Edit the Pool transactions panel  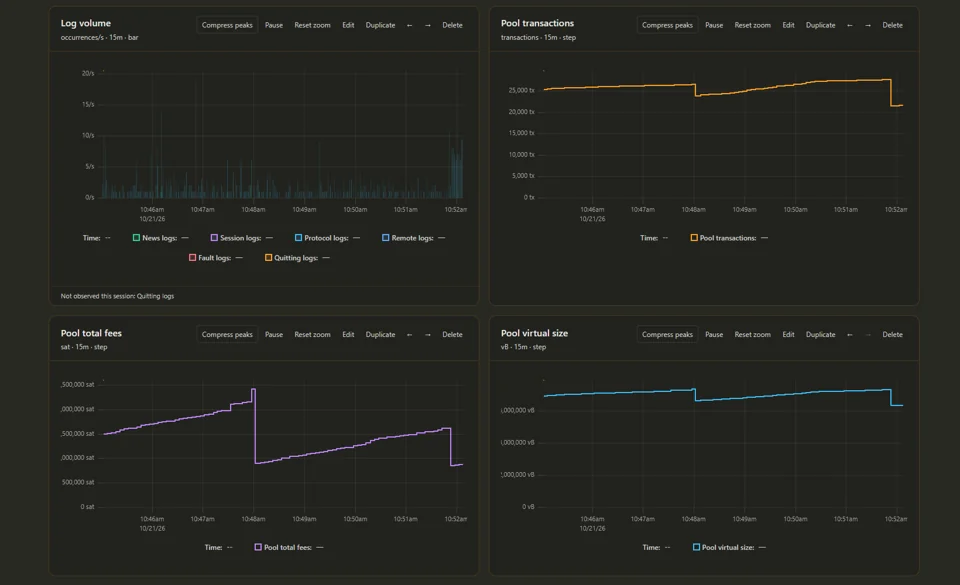(x=789, y=25)
